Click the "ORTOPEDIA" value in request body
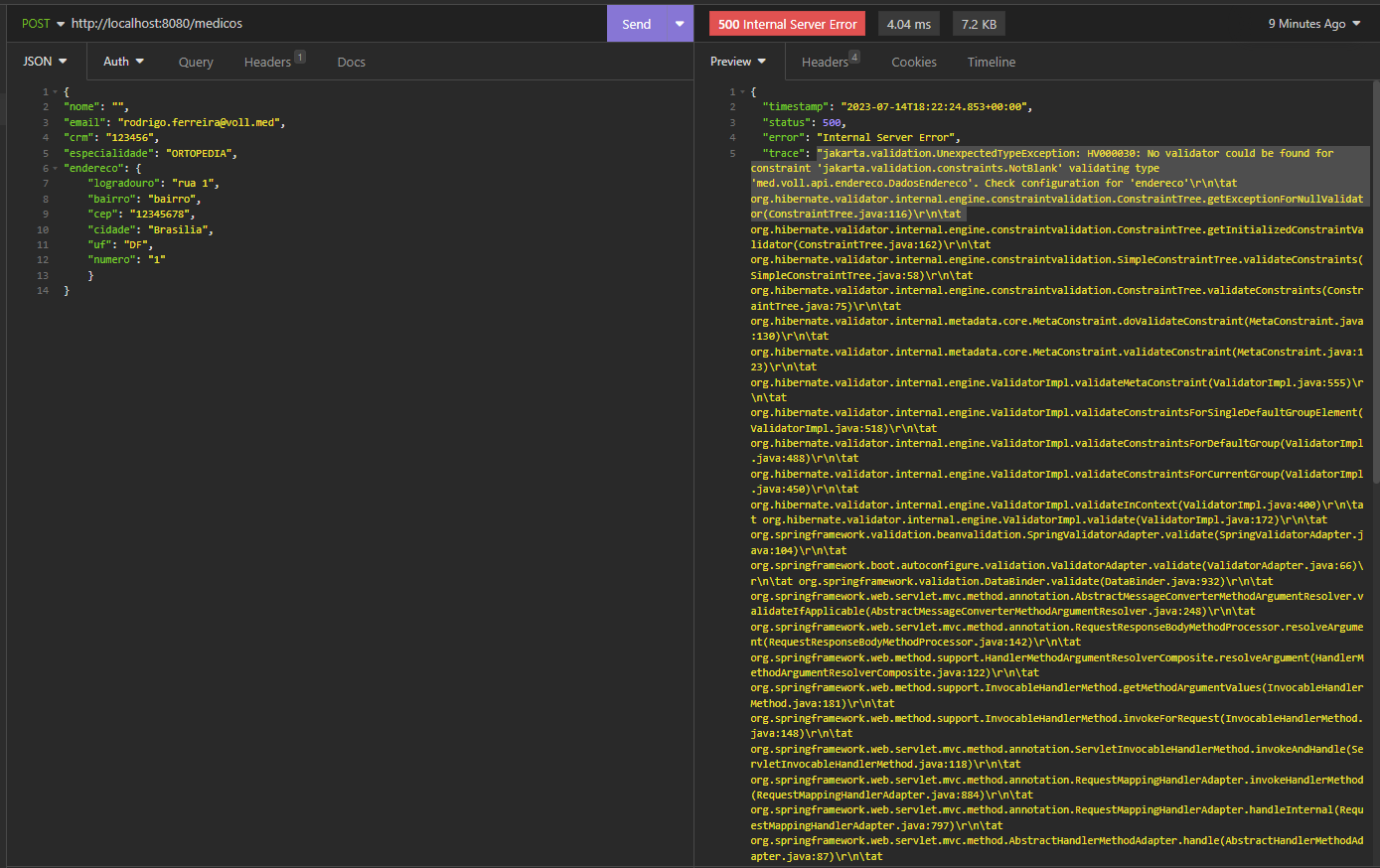Viewport: 1380px width, 868px height. [199, 154]
